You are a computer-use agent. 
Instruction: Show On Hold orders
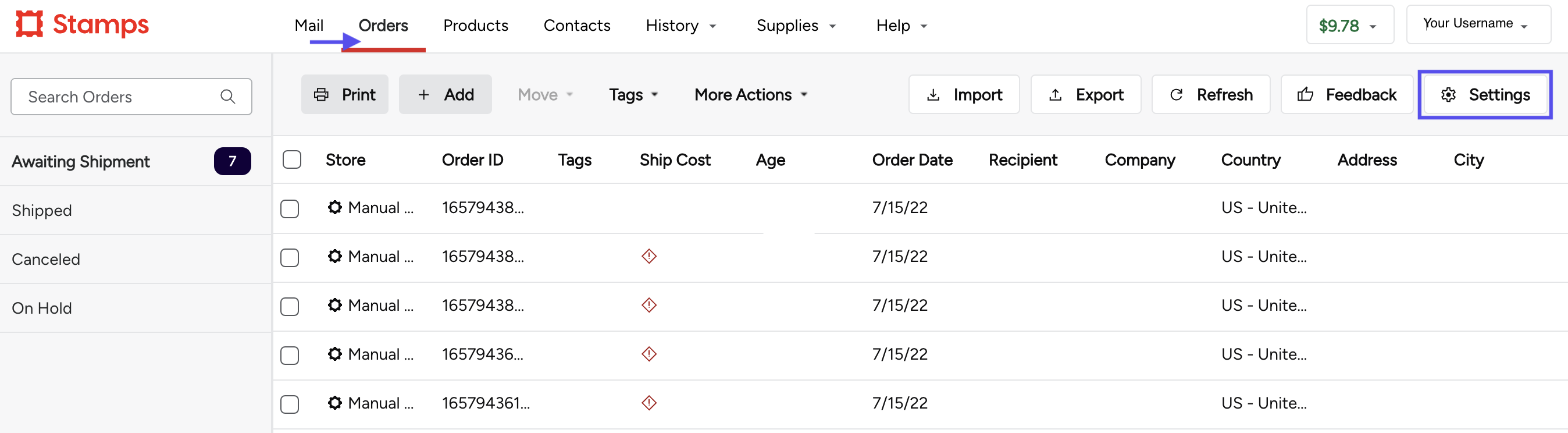pos(135,307)
